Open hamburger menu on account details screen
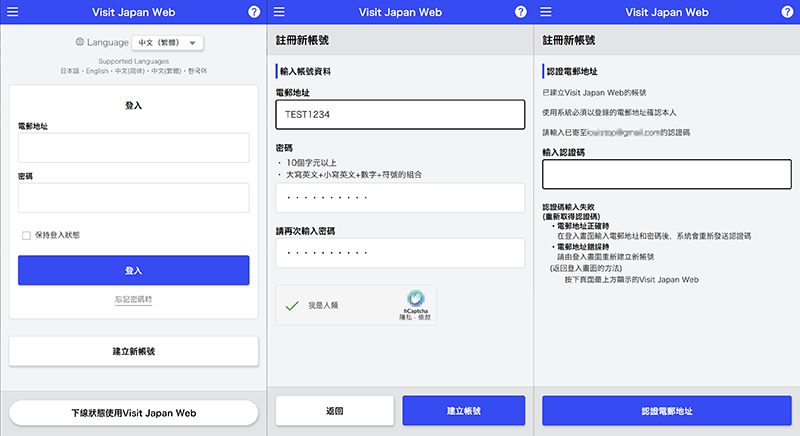Image resolution: width=800 pixels, height=436 pixels. tap(279, 12)
